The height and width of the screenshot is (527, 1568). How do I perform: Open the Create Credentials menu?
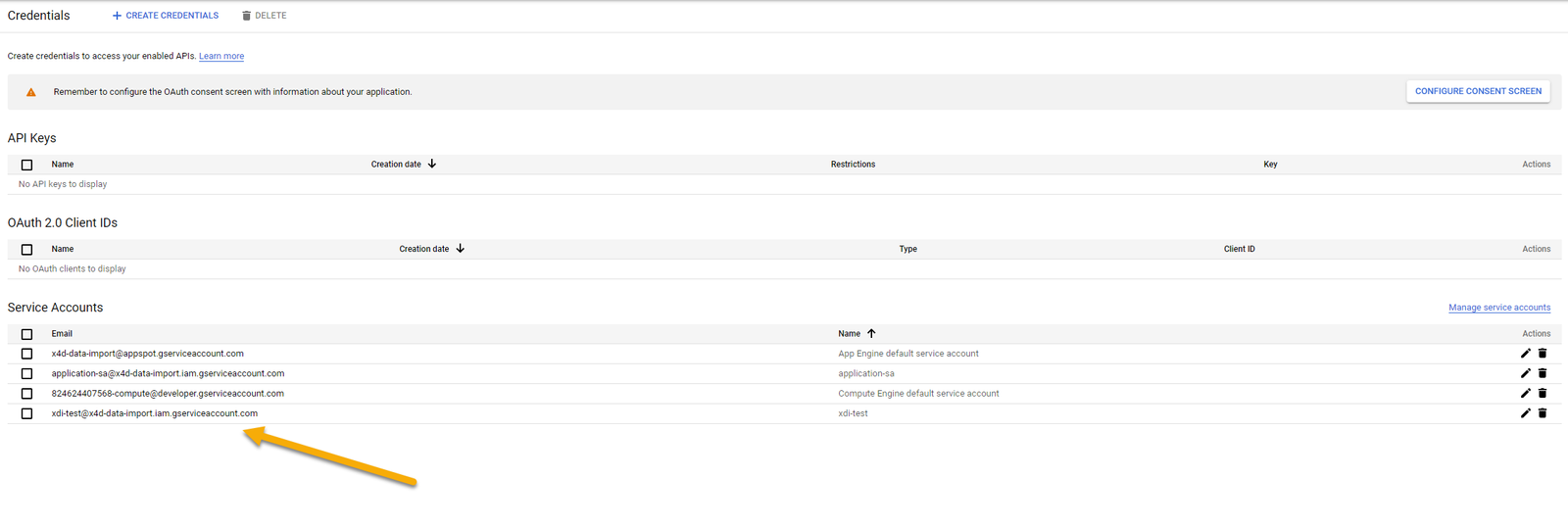tap(165, 16)
